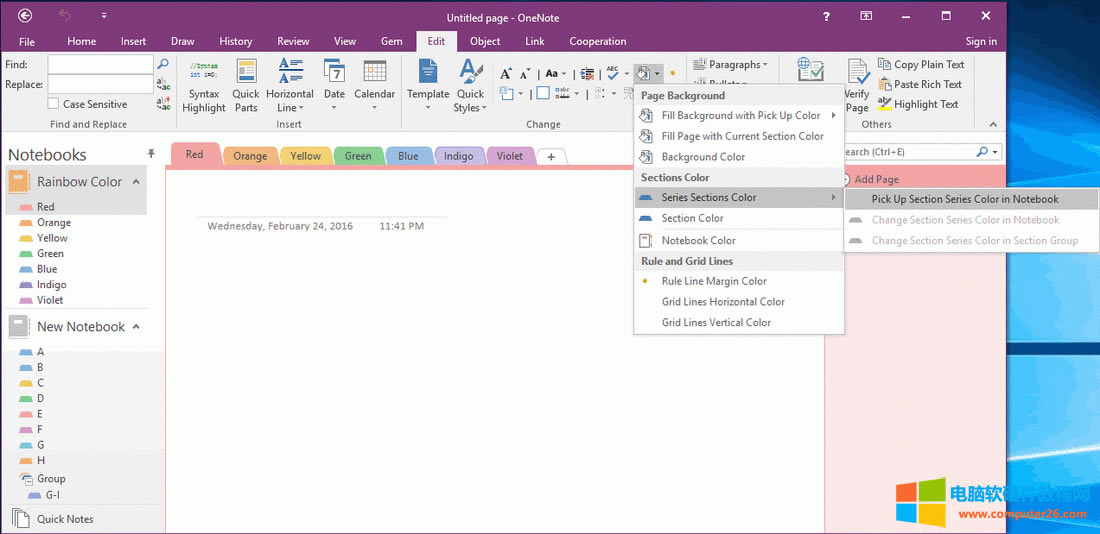The image size is (1100, 534).
Task: Click the back arrow circle icon
Action: [x=25, y=15]
